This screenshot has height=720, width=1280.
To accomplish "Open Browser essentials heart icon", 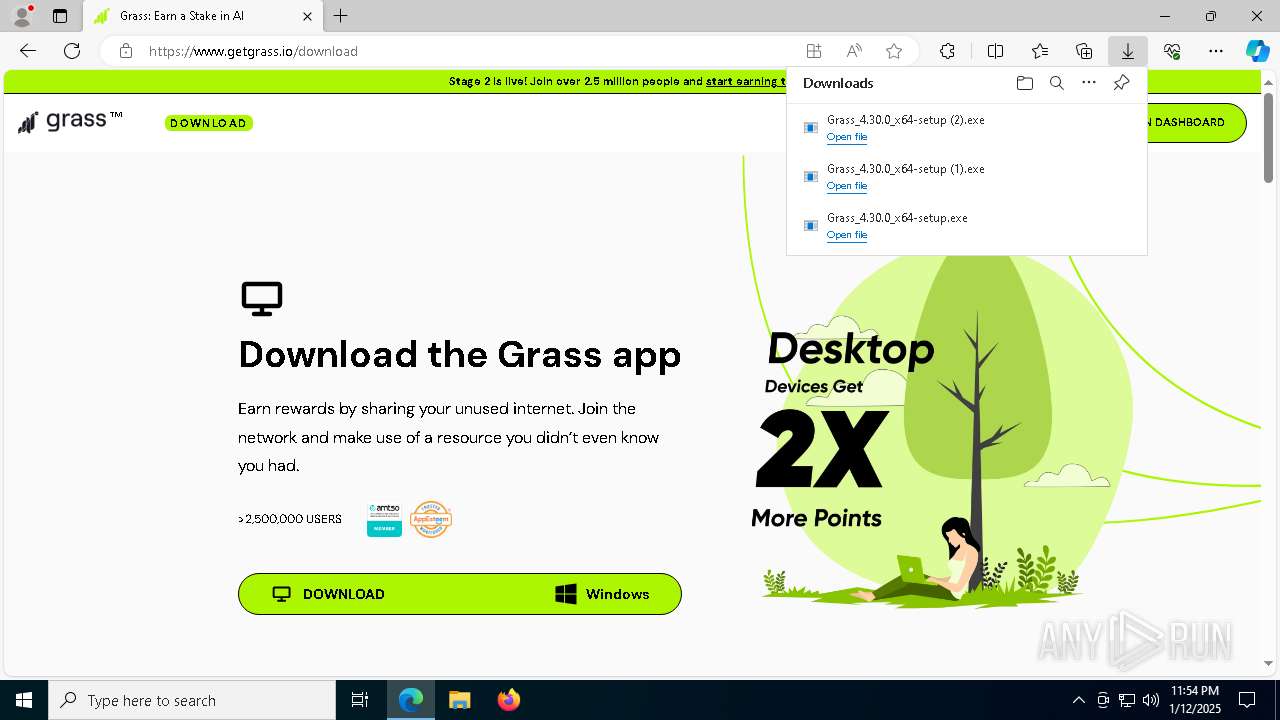I will pos(1172,51).
